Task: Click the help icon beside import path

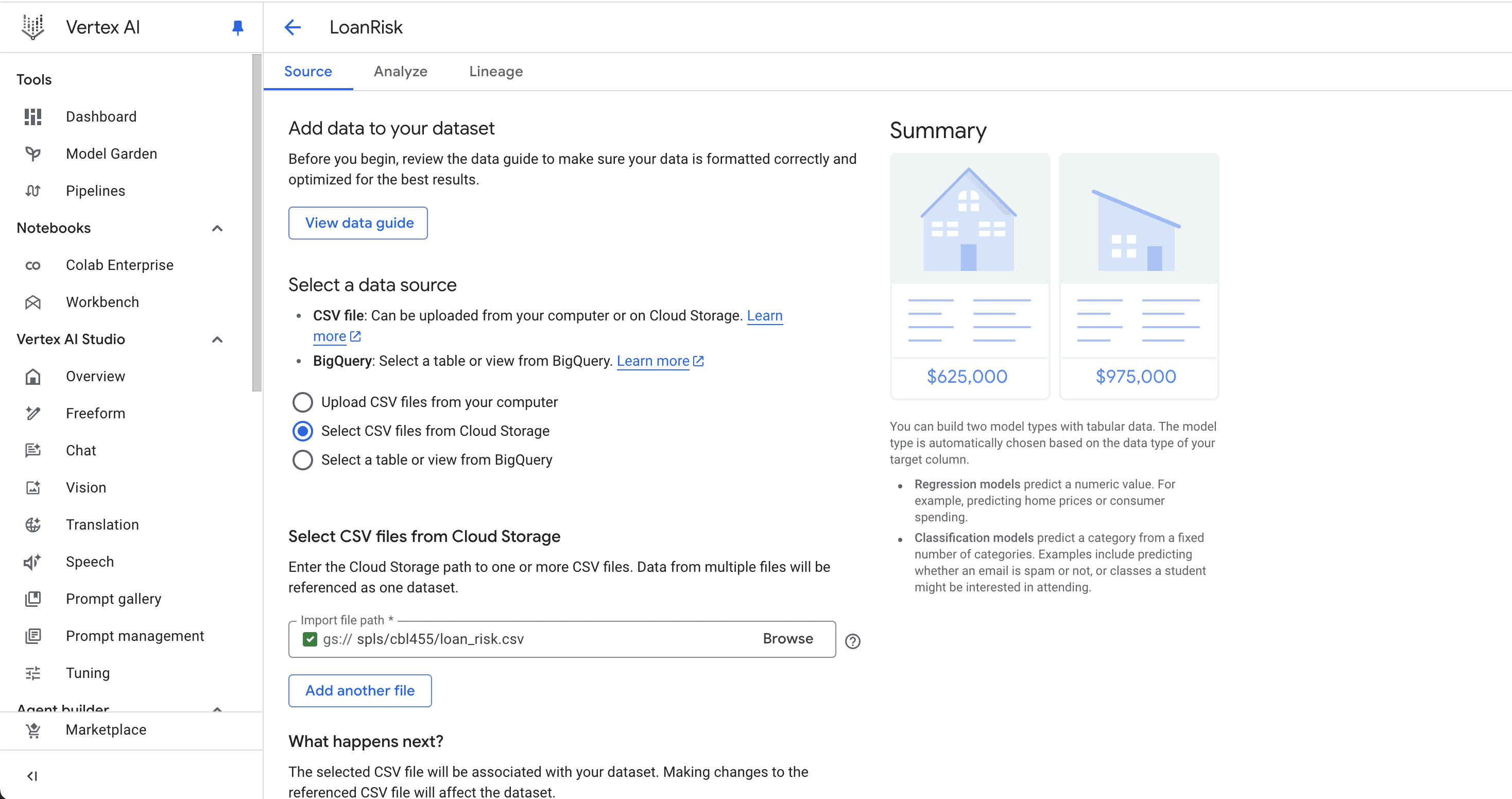Action: [x=852, y=641]
